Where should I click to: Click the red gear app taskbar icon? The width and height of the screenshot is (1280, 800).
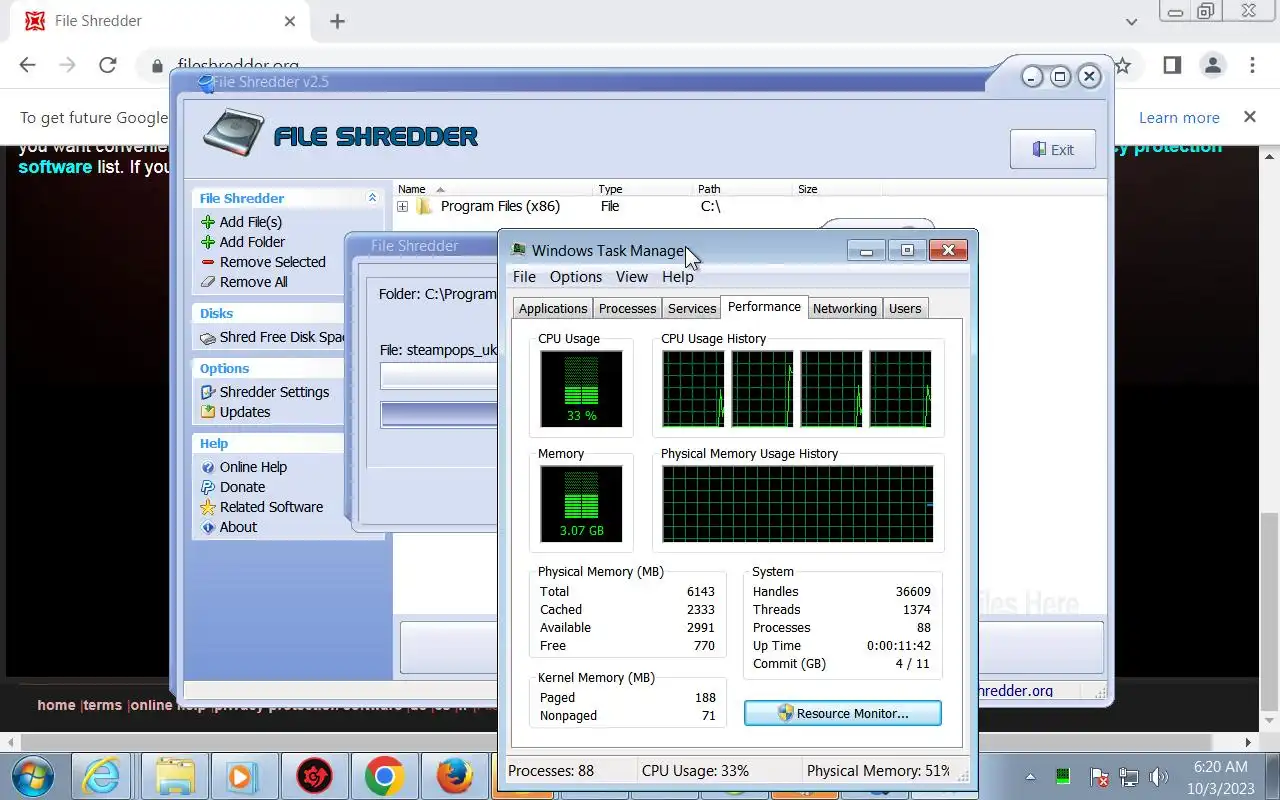(x=313, y=776)
